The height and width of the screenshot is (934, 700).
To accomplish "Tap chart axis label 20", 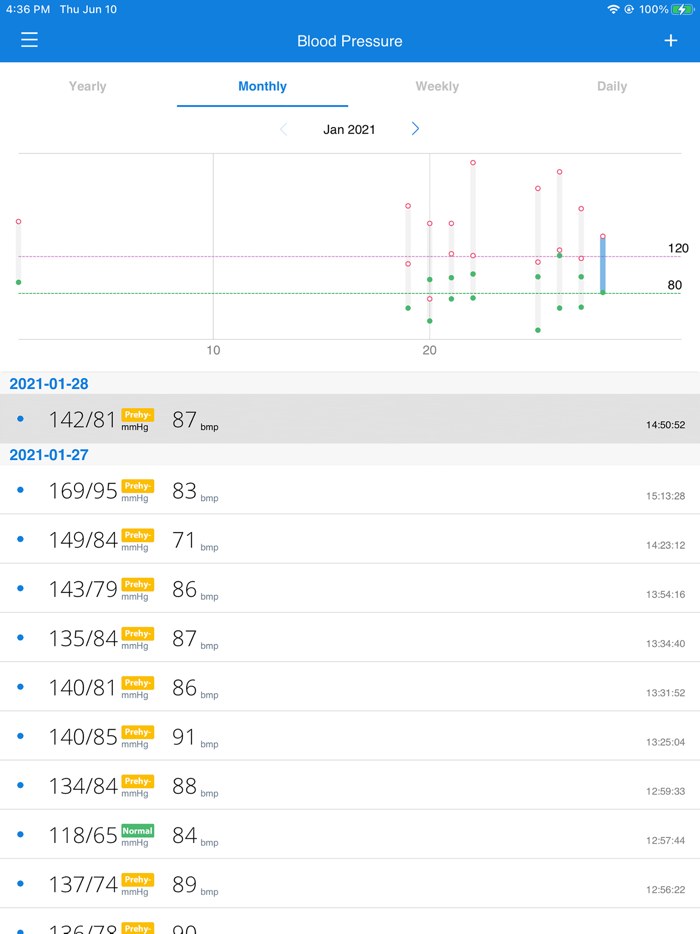I will click(x=430, y=350).
